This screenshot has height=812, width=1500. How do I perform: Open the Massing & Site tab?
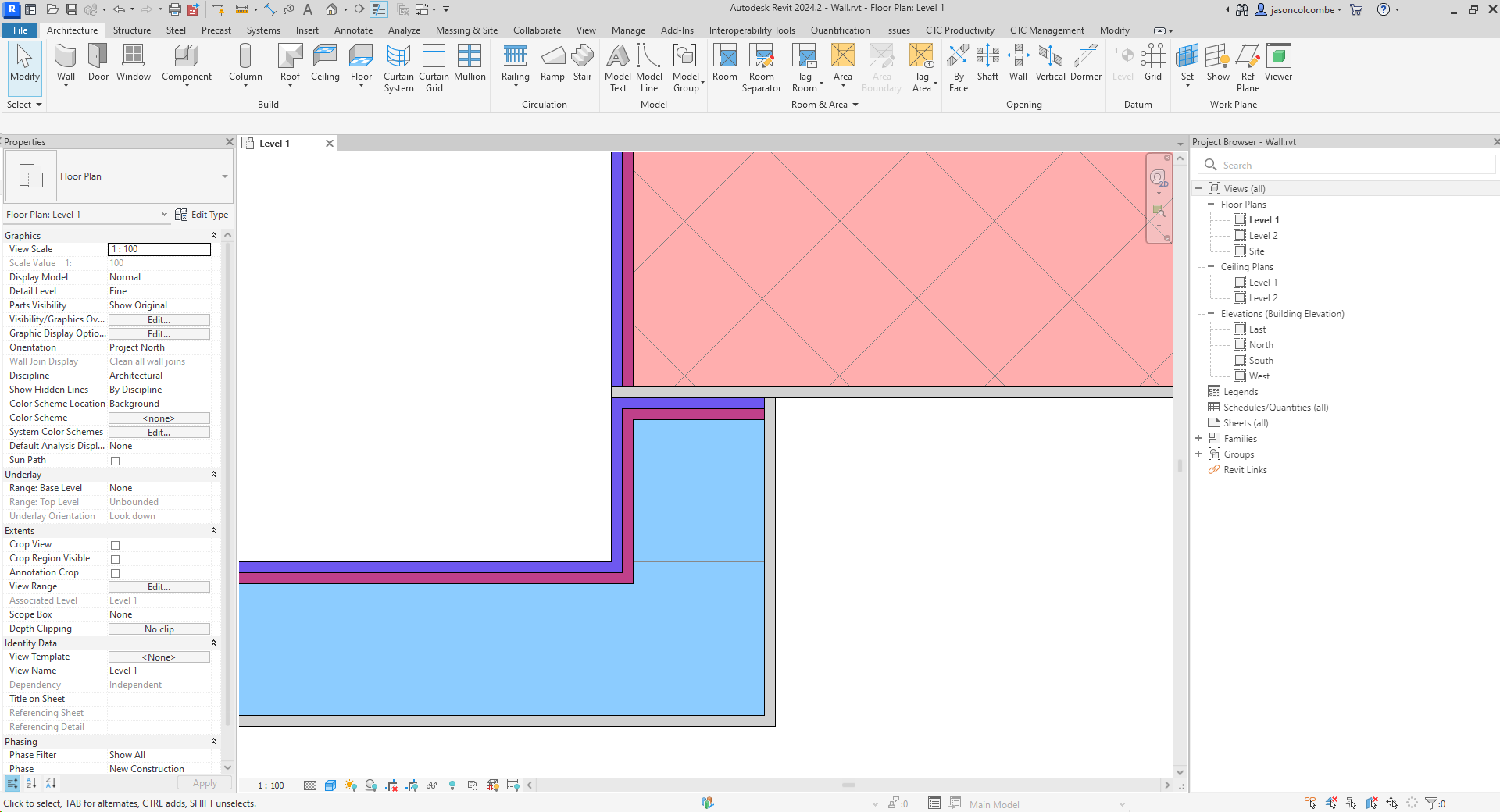(466, 30)
